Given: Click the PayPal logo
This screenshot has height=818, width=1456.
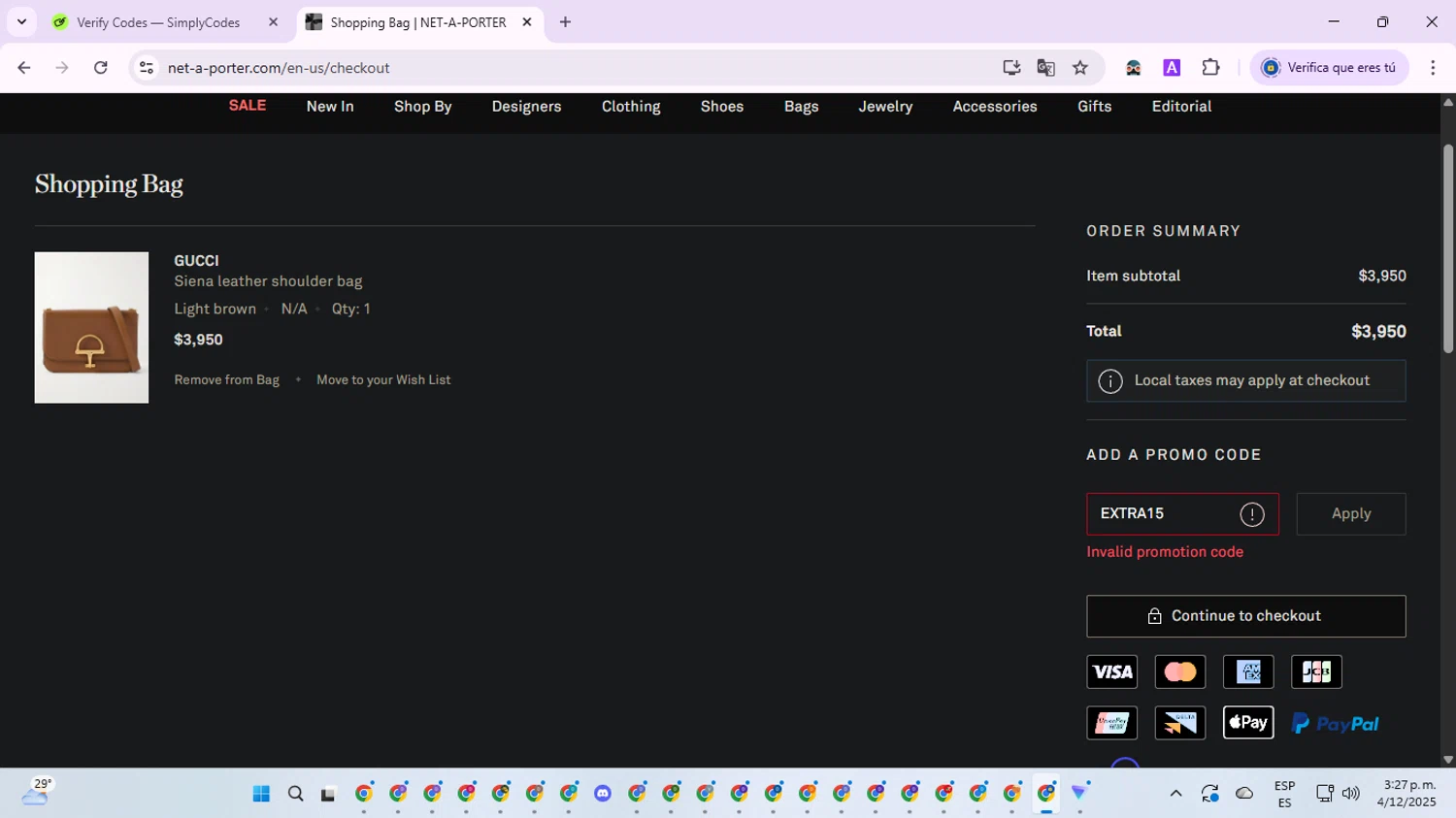Looking at the screenshot, I should [x=1336, y=724].
